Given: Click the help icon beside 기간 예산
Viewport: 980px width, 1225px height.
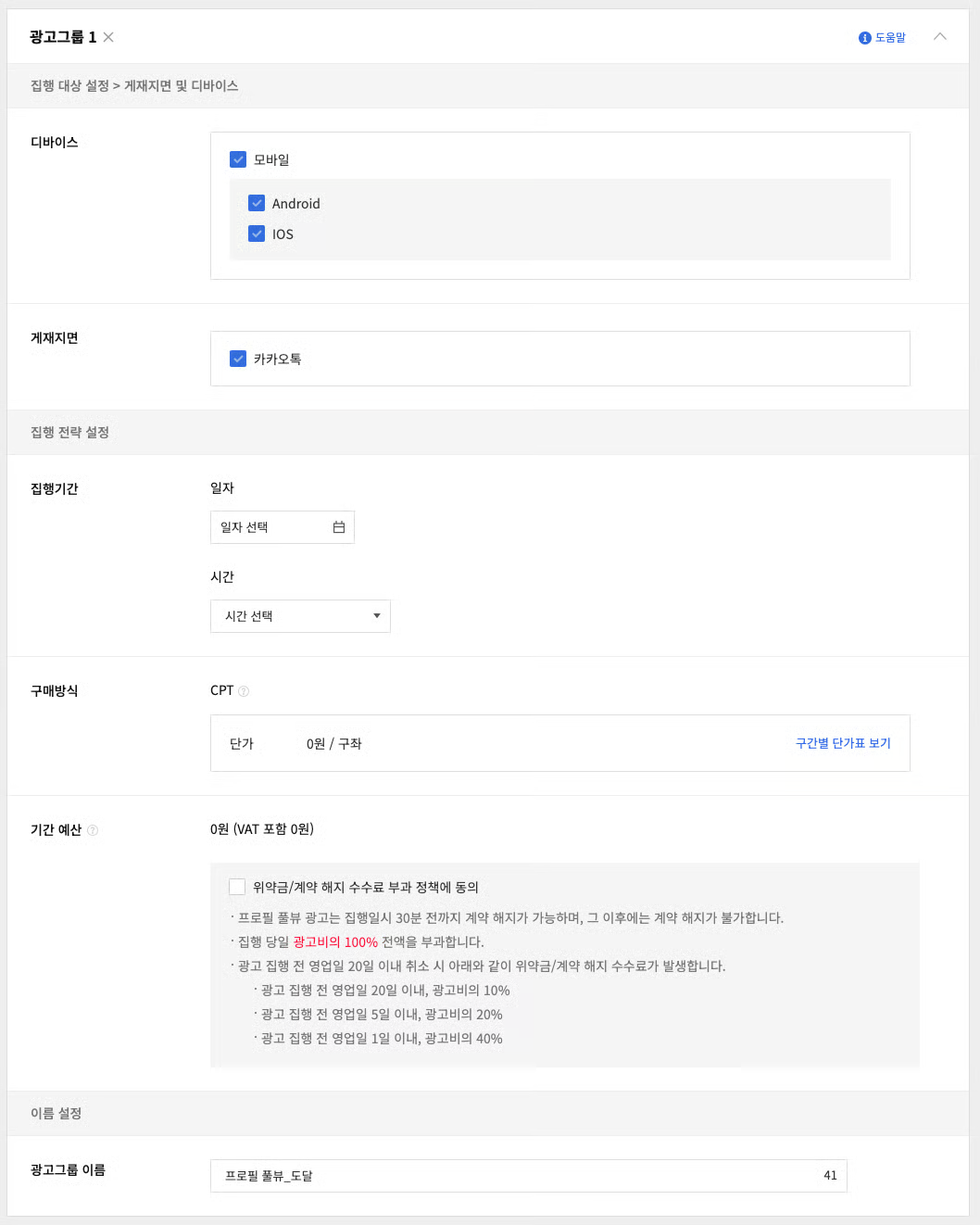Looking at the screenshot, I should (x=93, y=830).
